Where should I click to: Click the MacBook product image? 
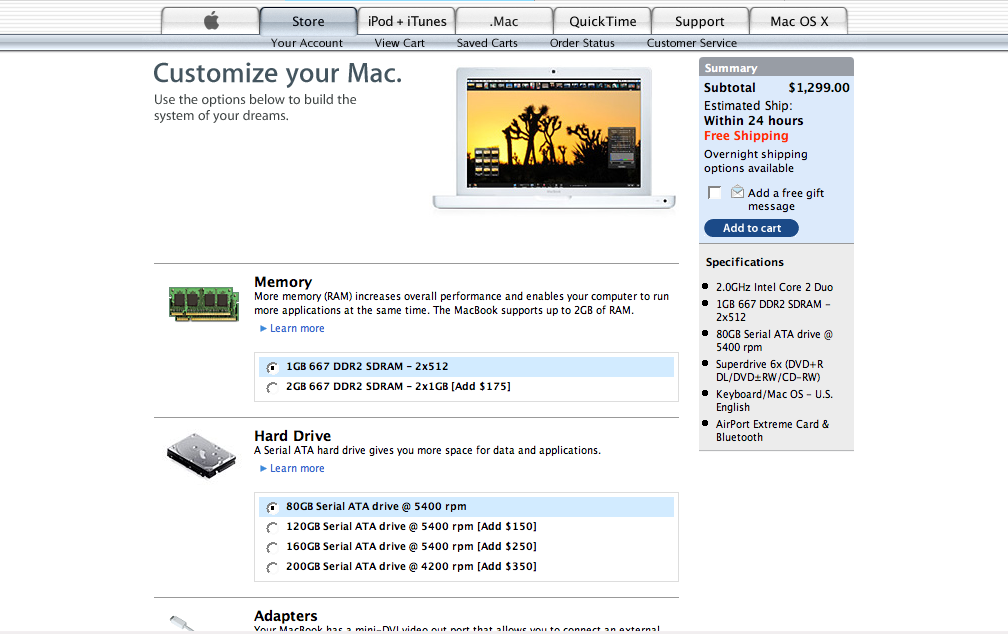(554, 138)
